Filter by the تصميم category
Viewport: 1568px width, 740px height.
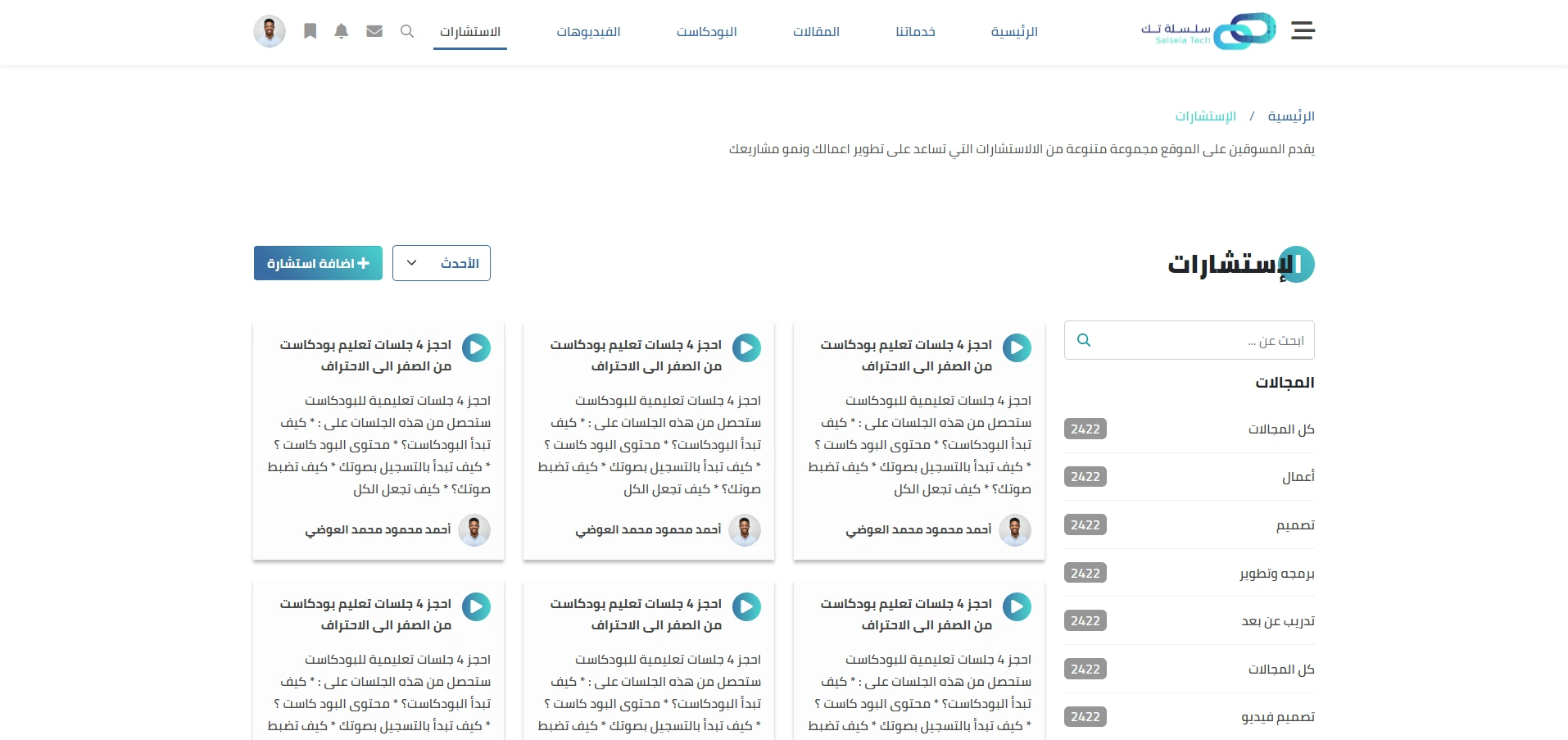coord(1294,525)
